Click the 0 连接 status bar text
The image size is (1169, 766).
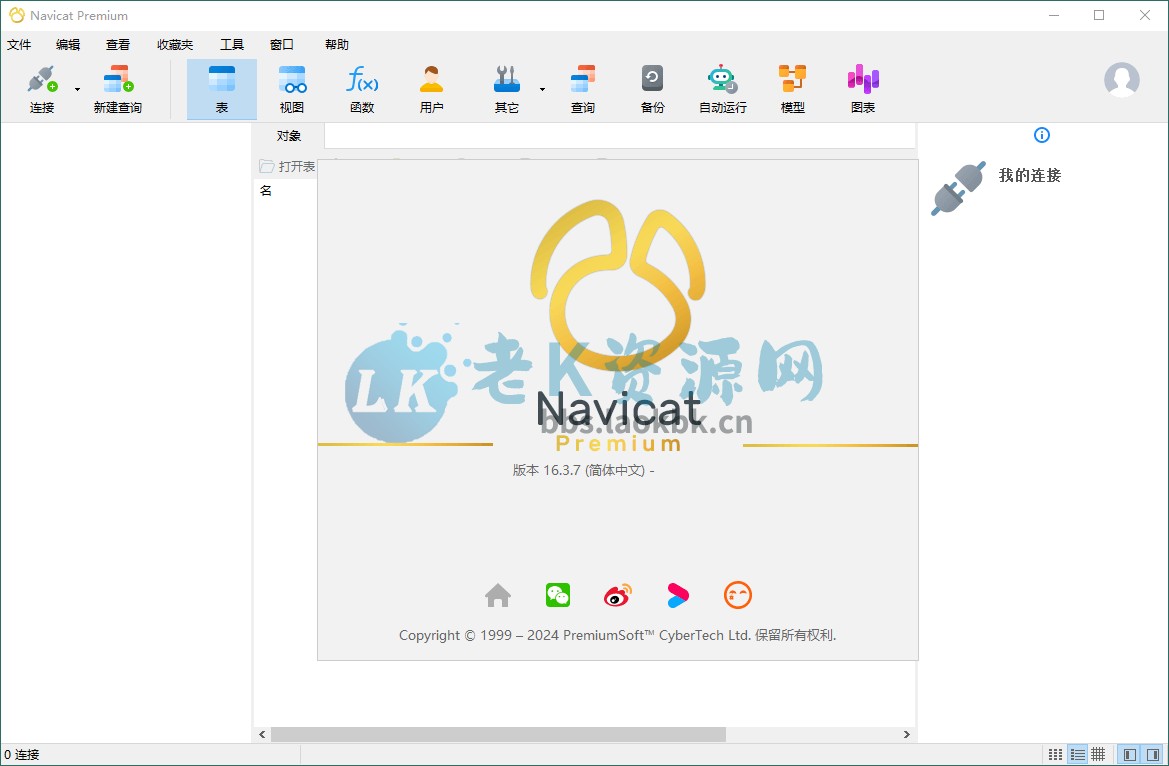tap(22, 755)
